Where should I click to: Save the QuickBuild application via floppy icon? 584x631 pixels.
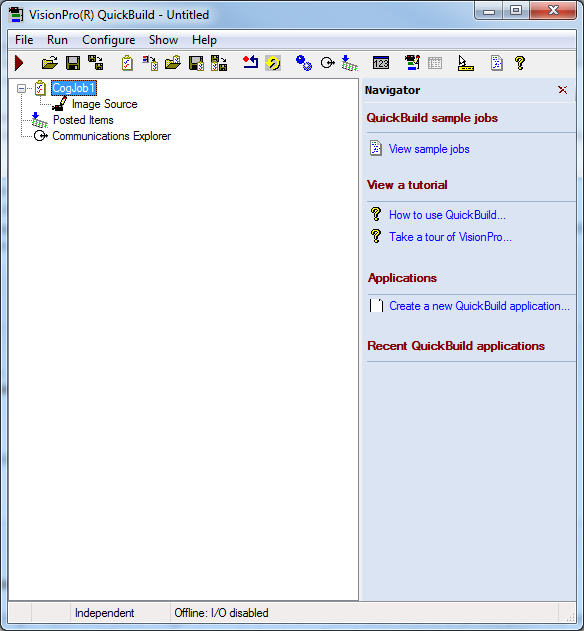point(73,63)
